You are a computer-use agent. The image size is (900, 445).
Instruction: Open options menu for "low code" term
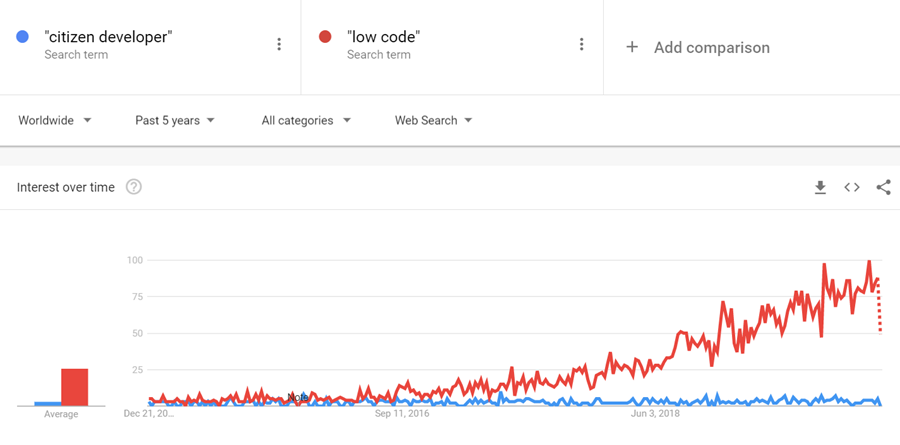tap(581, 44)
